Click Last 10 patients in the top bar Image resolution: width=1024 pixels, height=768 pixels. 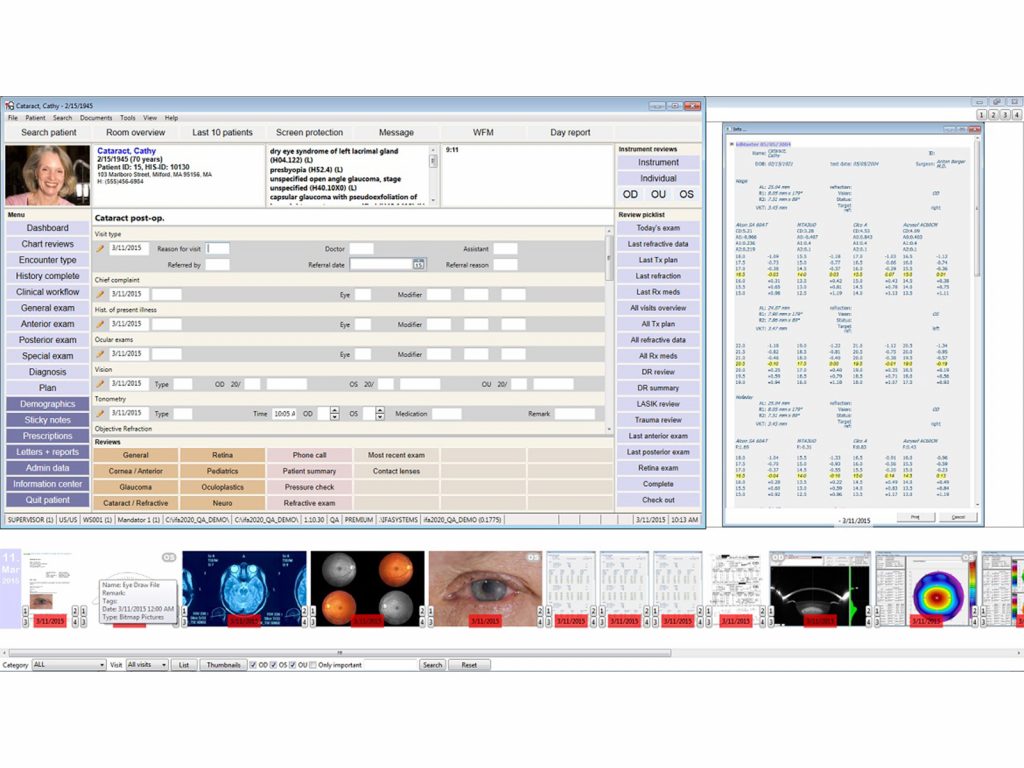tap(219, 131)
